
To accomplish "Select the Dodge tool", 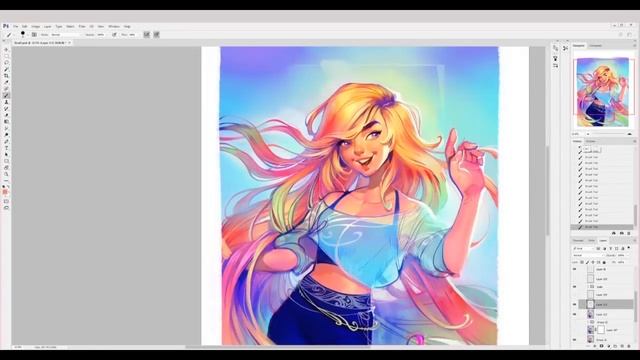I will [x=6, y=135].
